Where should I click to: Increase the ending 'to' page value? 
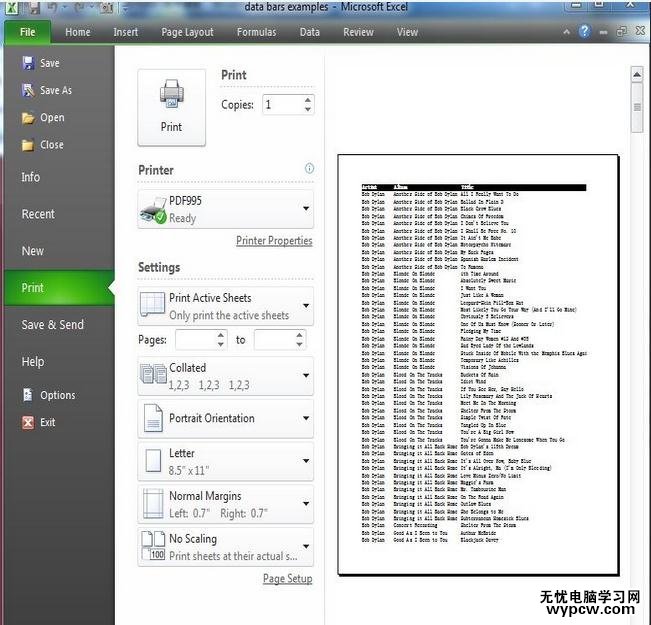pos(299,335)
